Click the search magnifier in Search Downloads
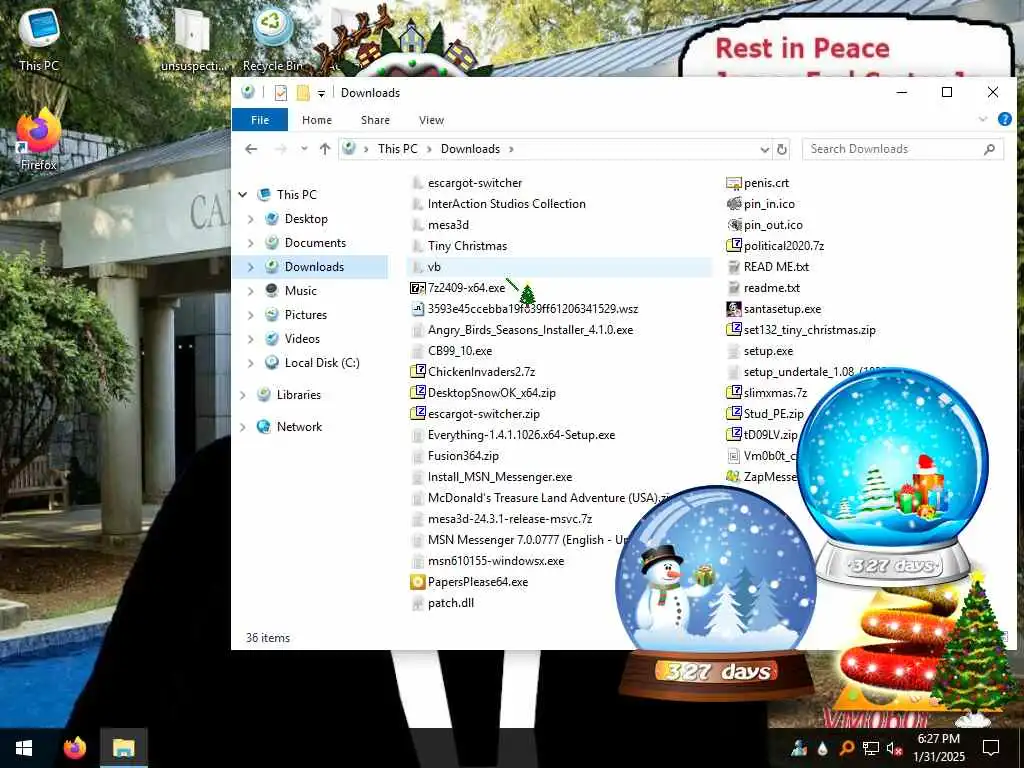 click(x=989, y=149)
